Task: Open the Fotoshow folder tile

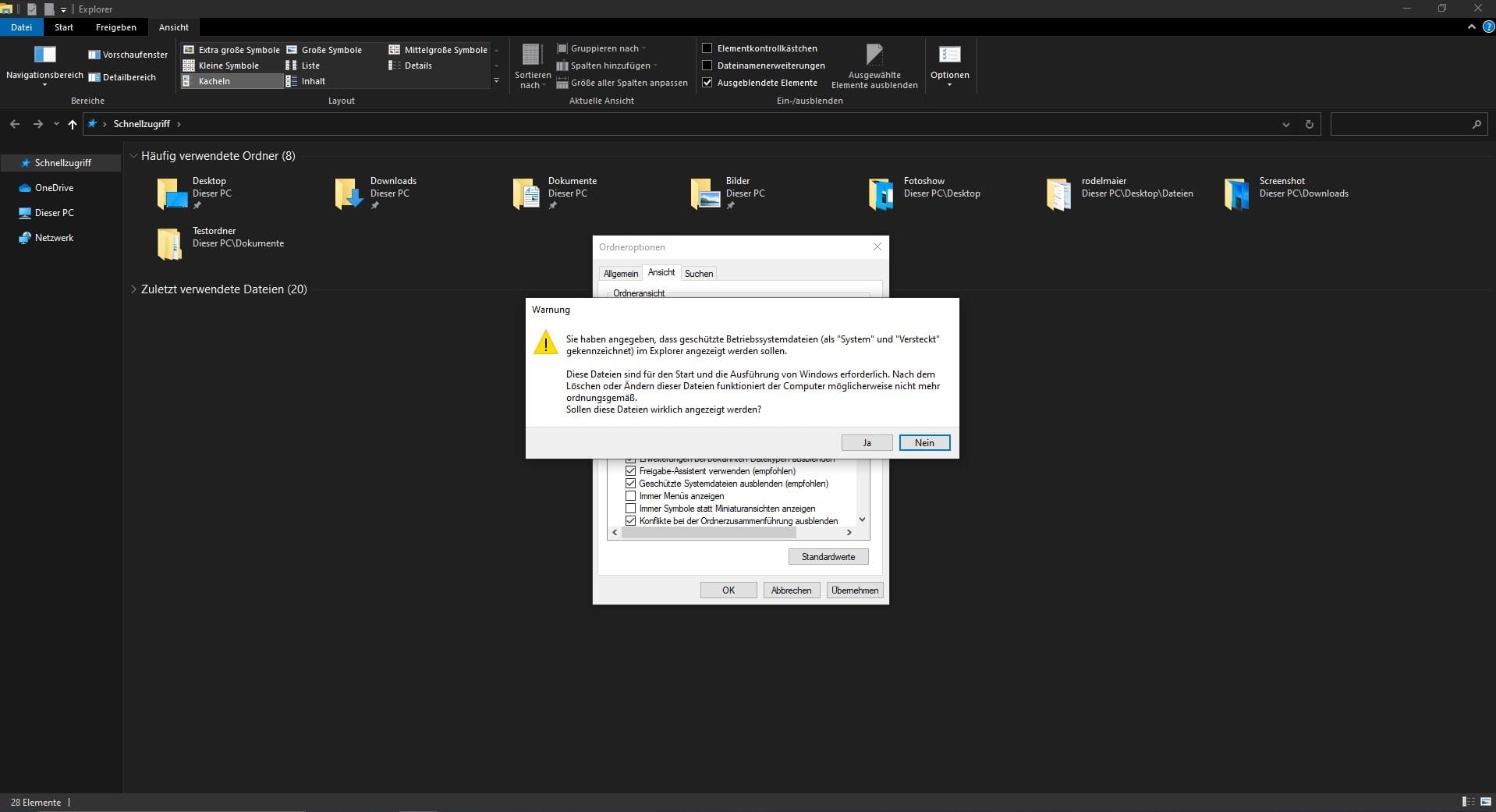Action: tap(924, 193)
